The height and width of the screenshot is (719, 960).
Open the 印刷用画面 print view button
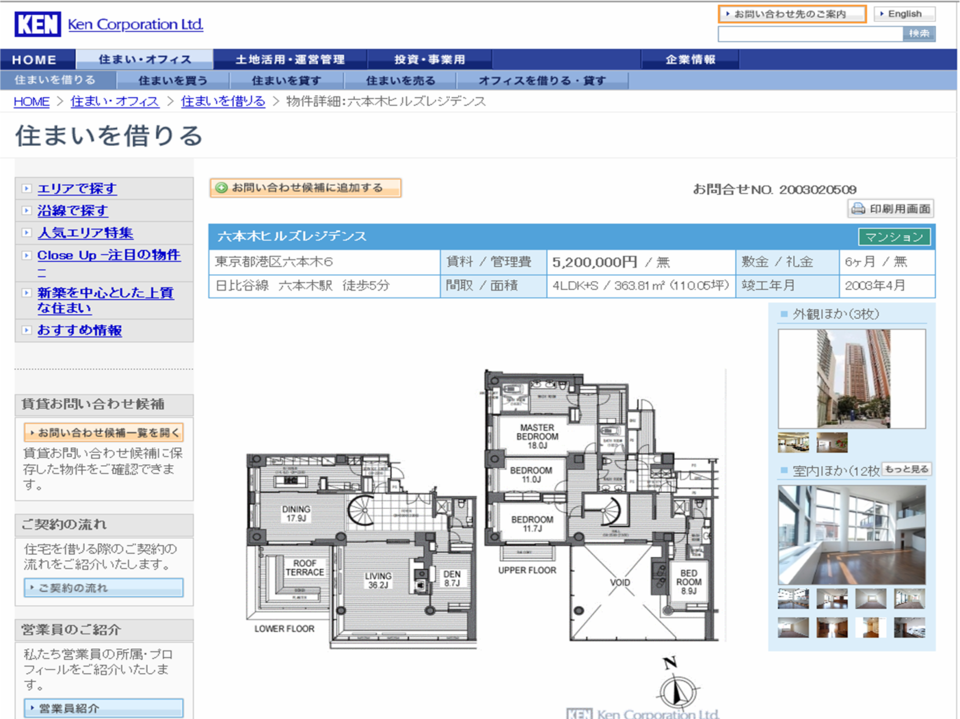pyautogui.click(x=891, y=209)
